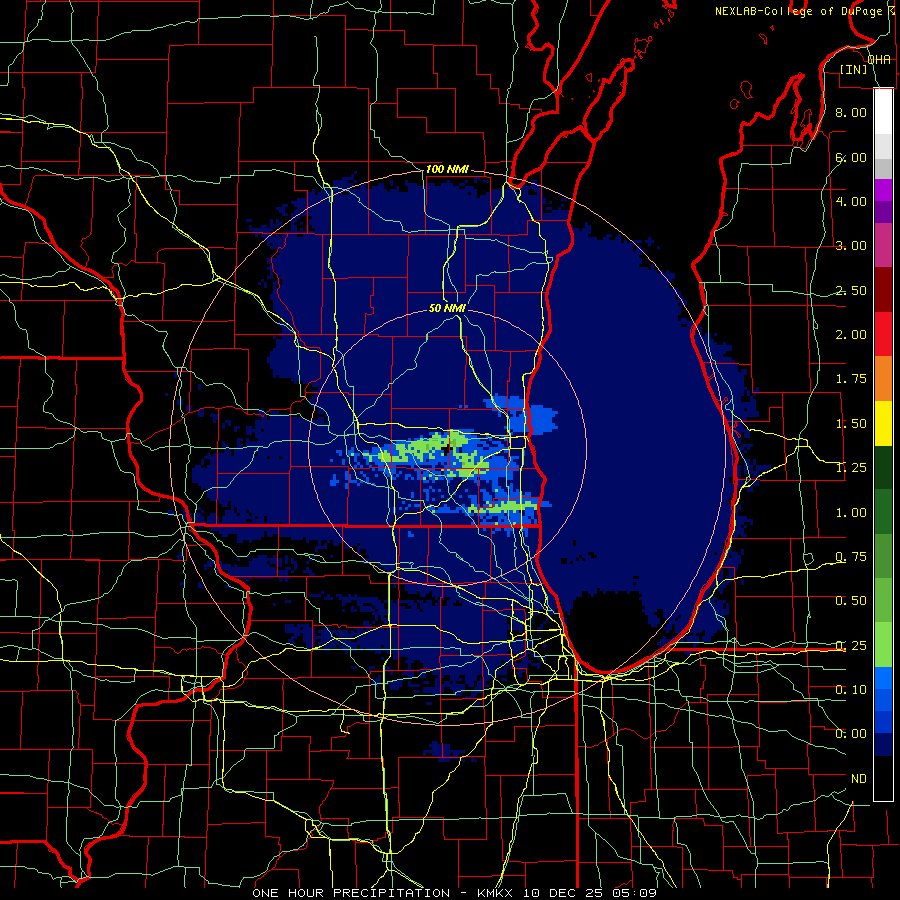
Task: Click the 4.00 legend value
Action: point(850,201)
